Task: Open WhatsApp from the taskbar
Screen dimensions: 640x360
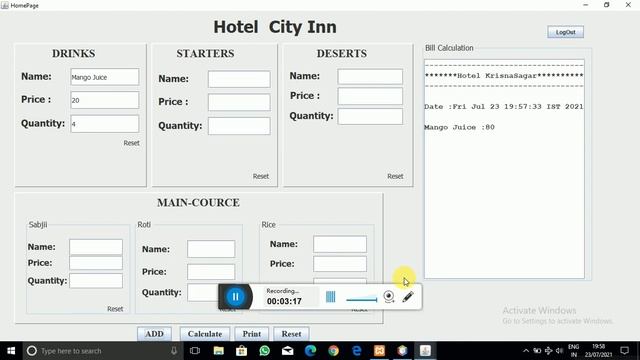Action: [264, 351]
